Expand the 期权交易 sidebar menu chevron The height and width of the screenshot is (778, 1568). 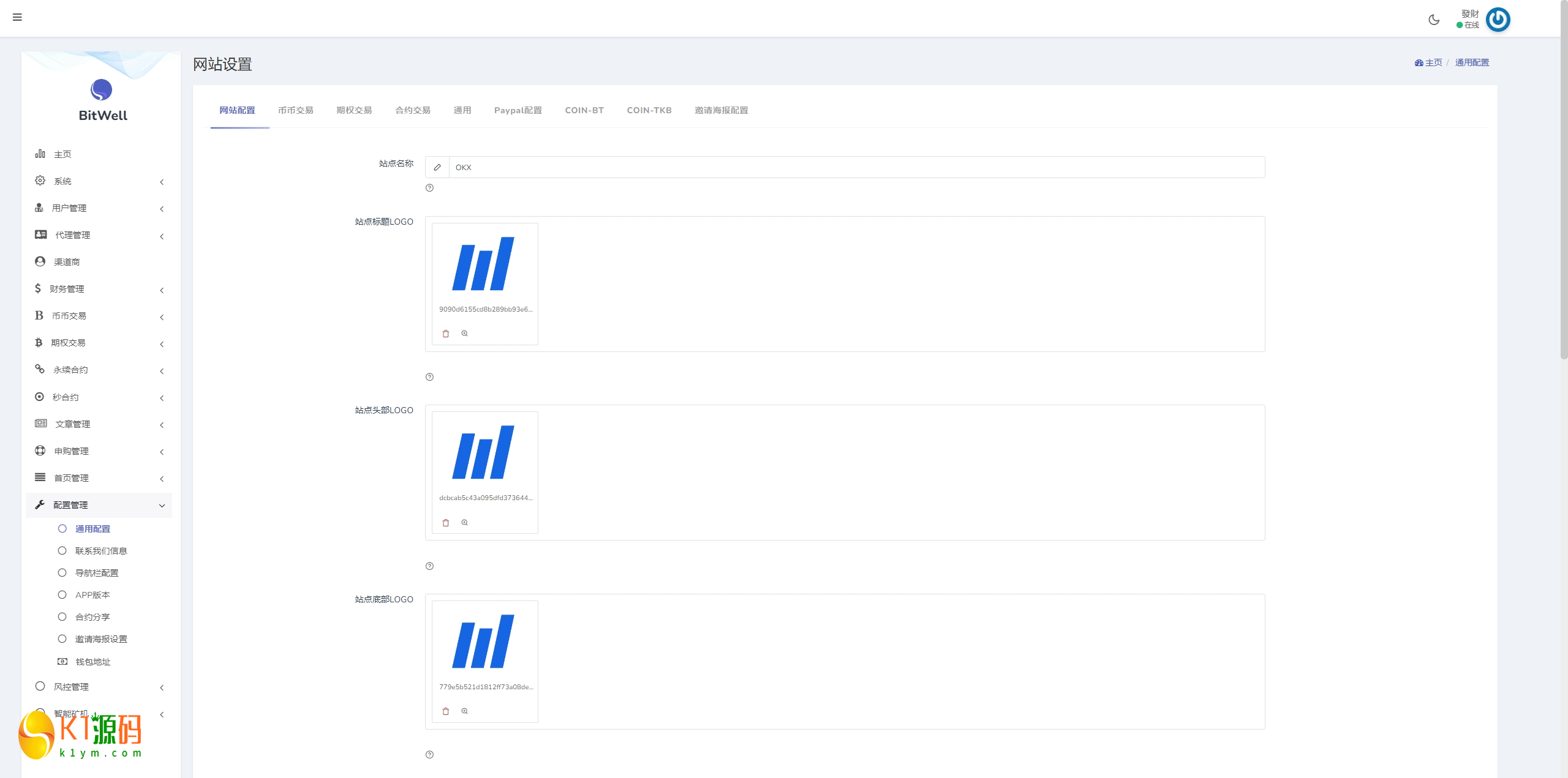pyautogui.click(x=162, y=344)
